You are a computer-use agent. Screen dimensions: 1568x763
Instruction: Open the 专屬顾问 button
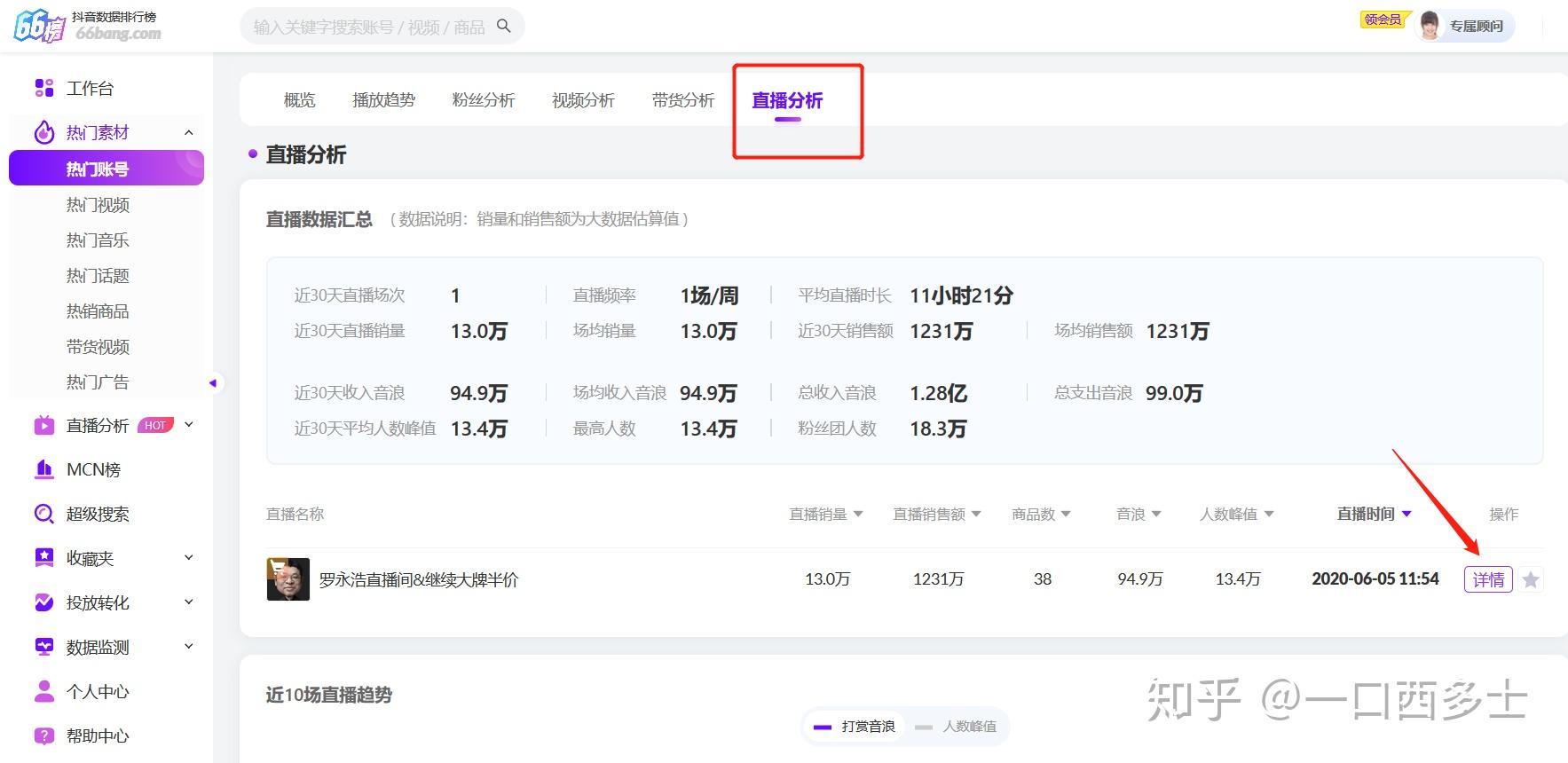pos(1464,27)
